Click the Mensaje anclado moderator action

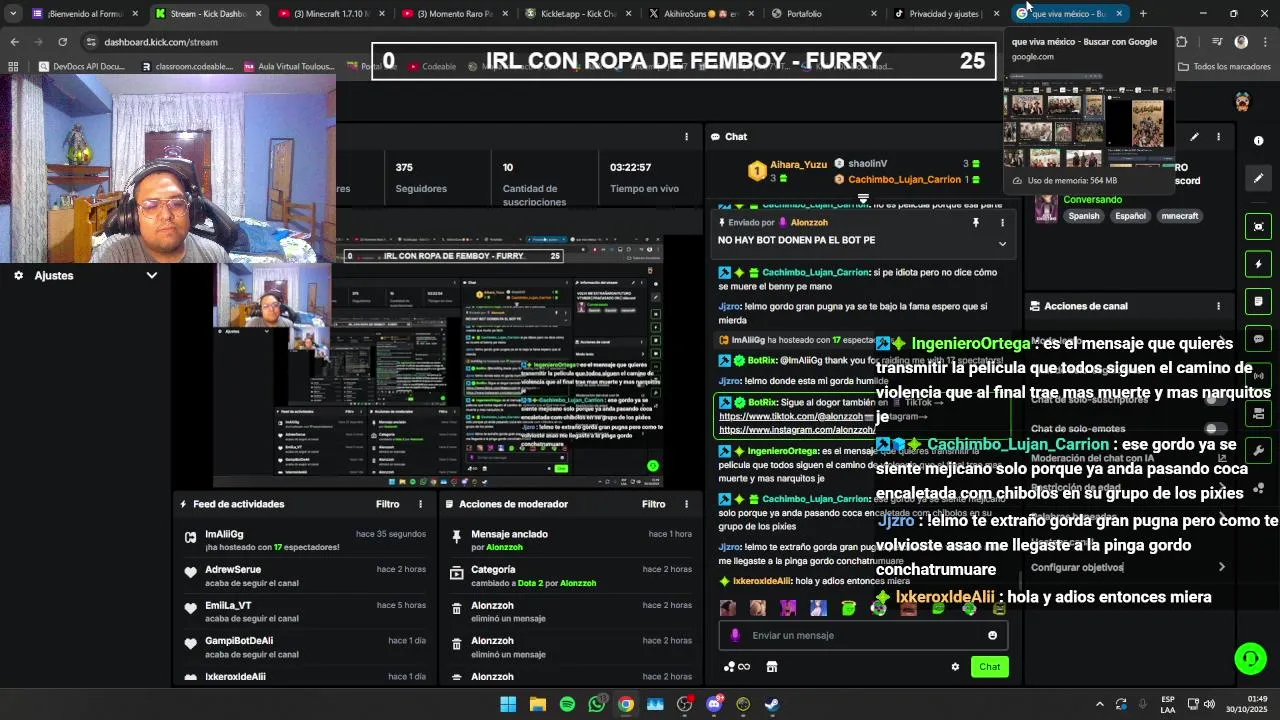[571, 540]
